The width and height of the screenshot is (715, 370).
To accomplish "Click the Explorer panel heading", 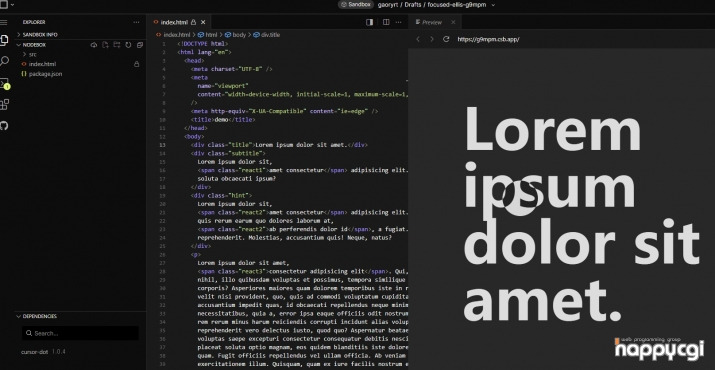I will coord(34,22).
